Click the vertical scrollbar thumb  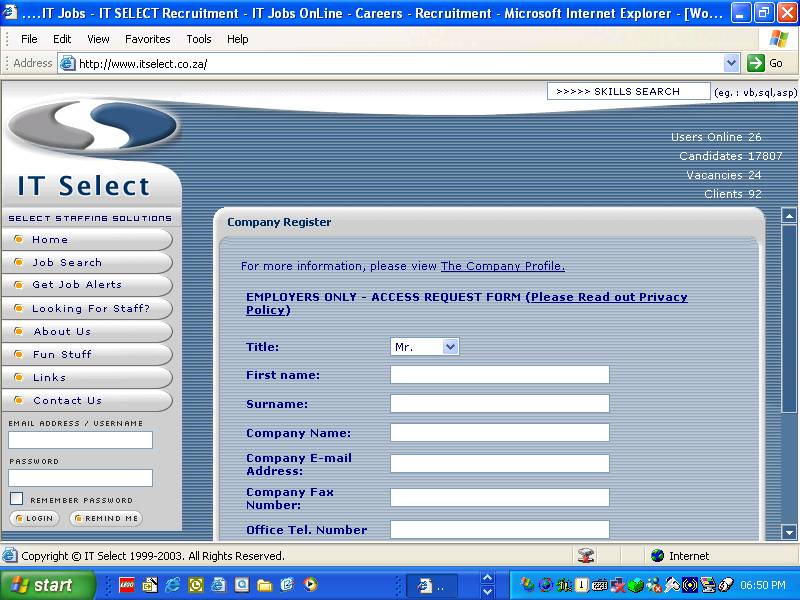(x=789, y=318)
